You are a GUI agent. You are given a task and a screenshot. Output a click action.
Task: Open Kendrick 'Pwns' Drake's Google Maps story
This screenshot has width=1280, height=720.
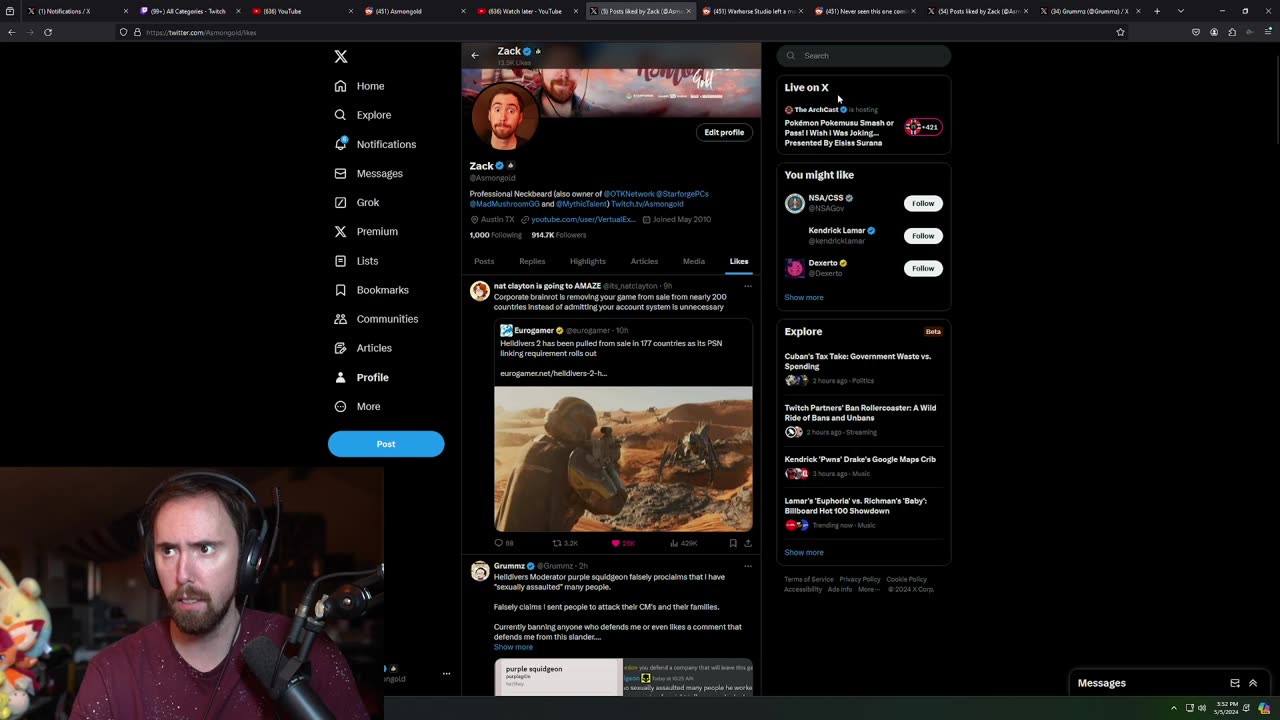pos(860,459)
